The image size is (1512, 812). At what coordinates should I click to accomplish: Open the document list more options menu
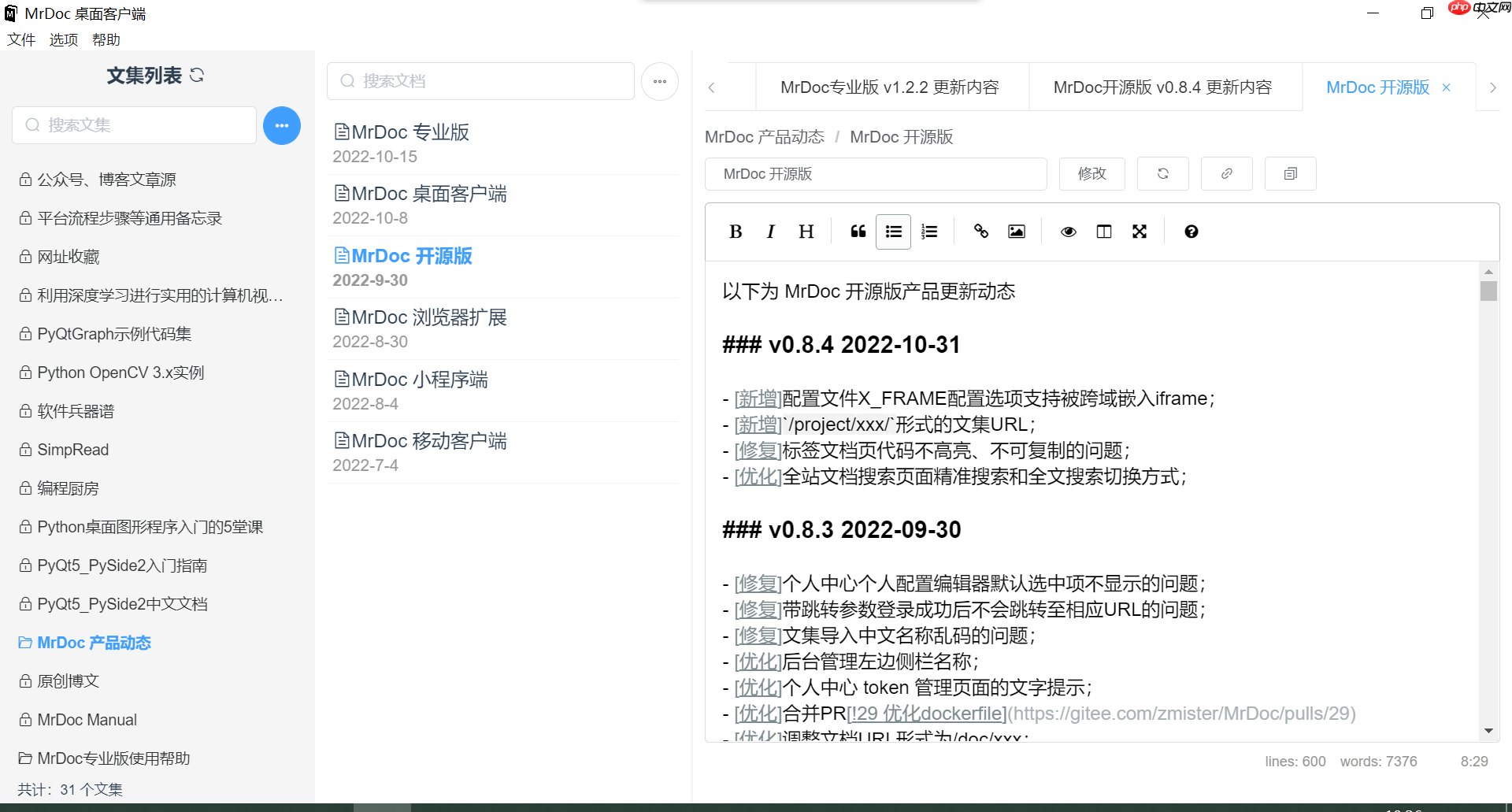click(660, 81)
